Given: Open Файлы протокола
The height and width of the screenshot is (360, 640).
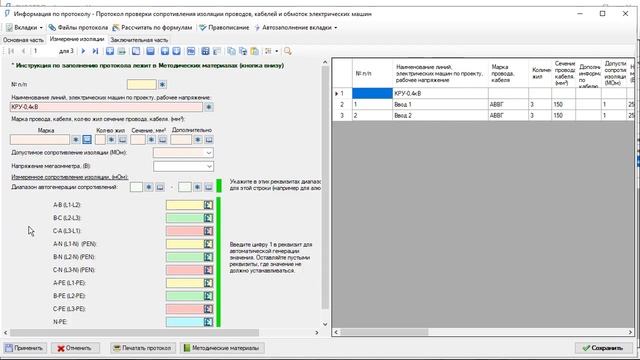Looking at the screenshot, I should pyautogui.click(x=78, y=28).
